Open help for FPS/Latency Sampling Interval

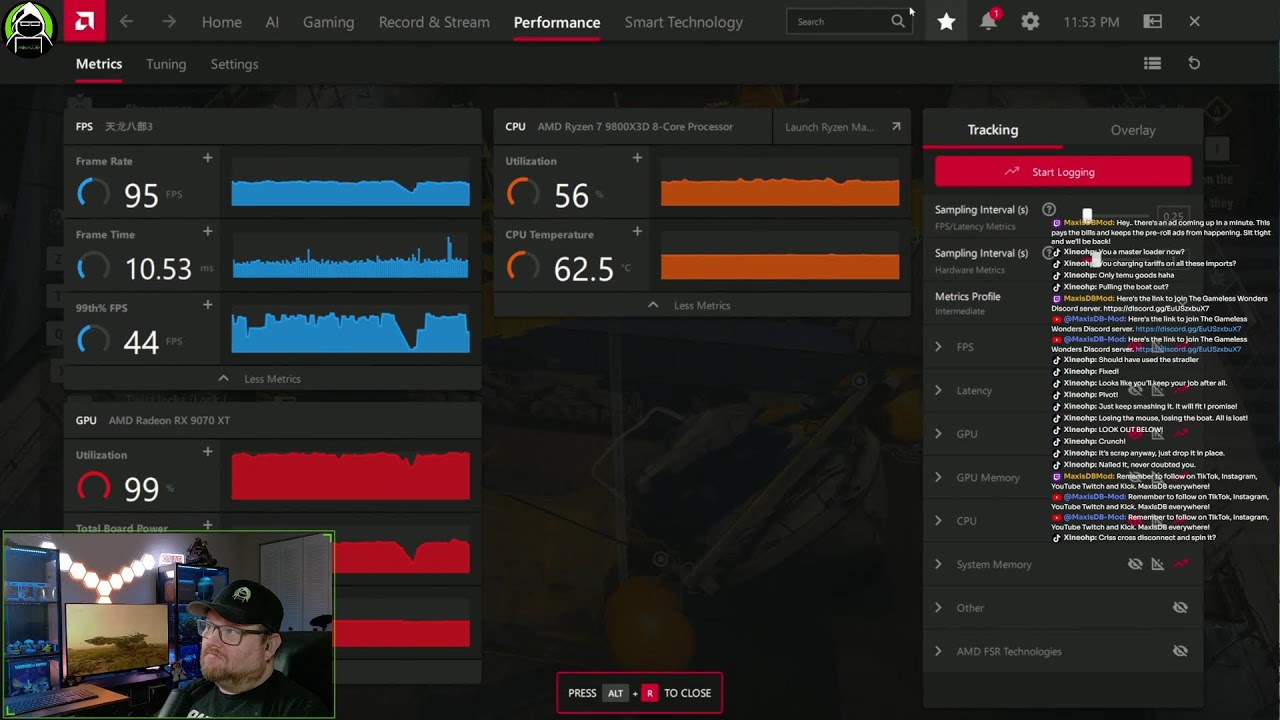tap(1049, 210)
